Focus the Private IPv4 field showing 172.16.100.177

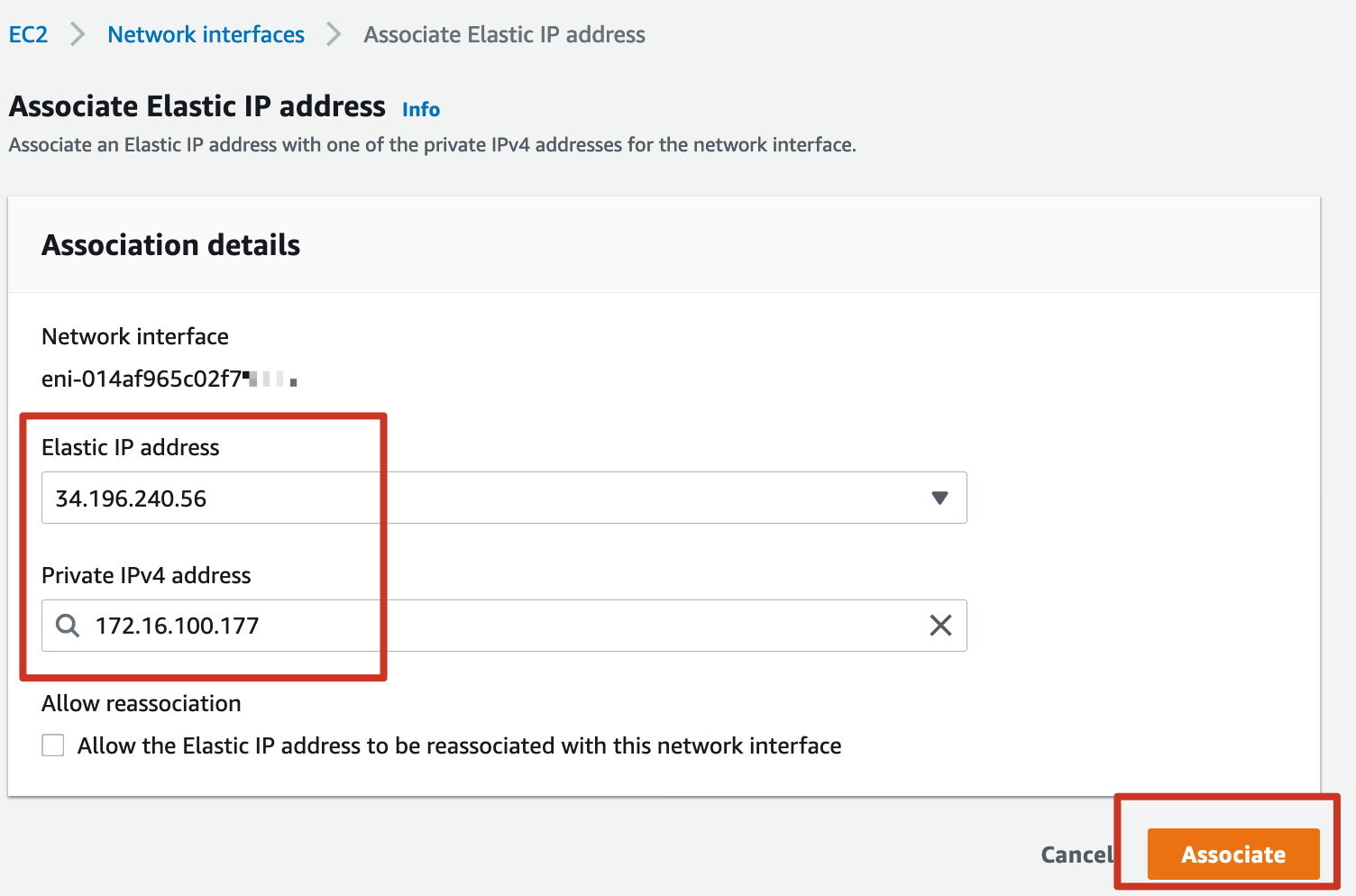click(x=504, y=626)
